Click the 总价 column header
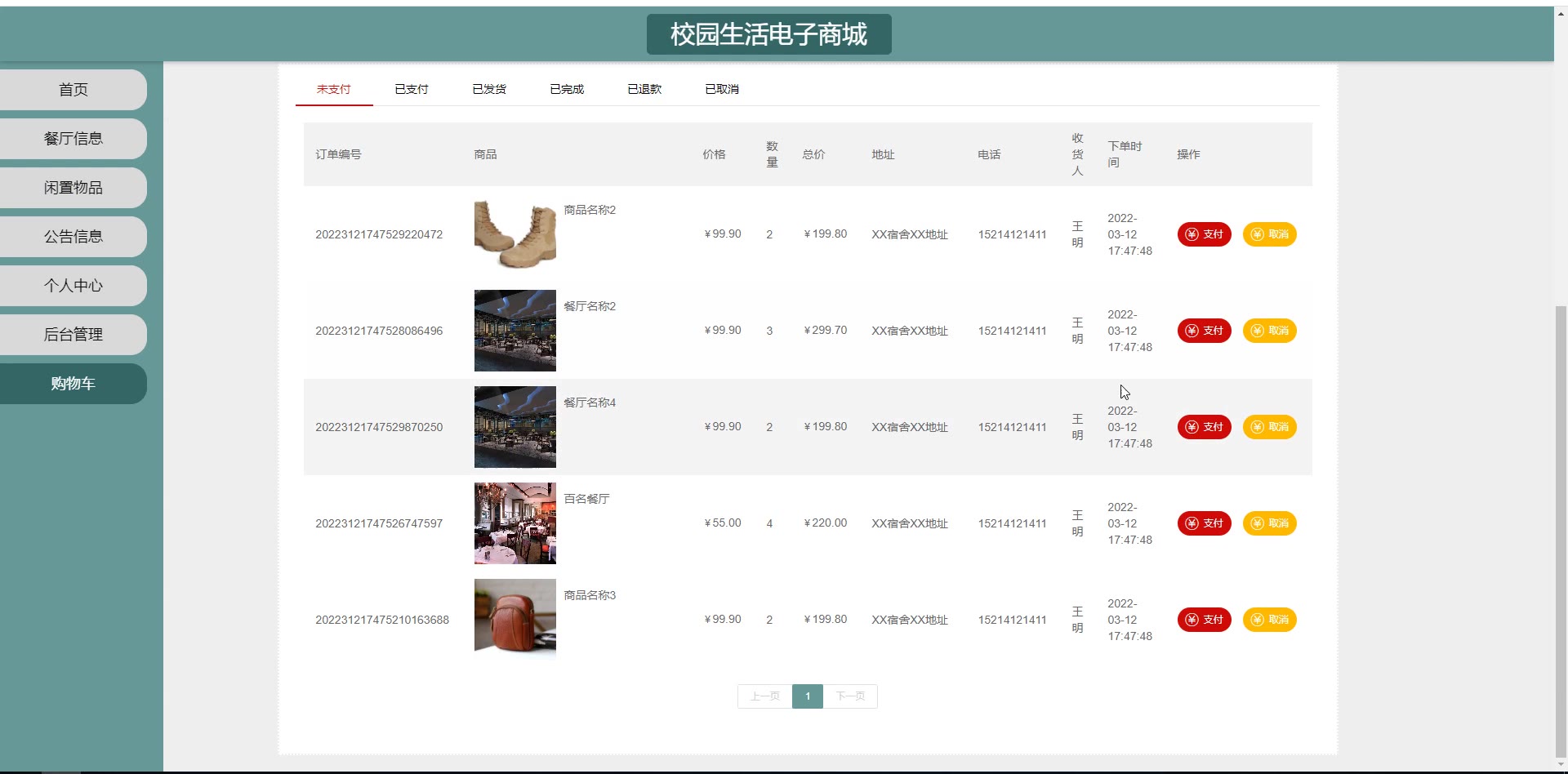Screen dimensions: 1568x774 tap(813, 154)
